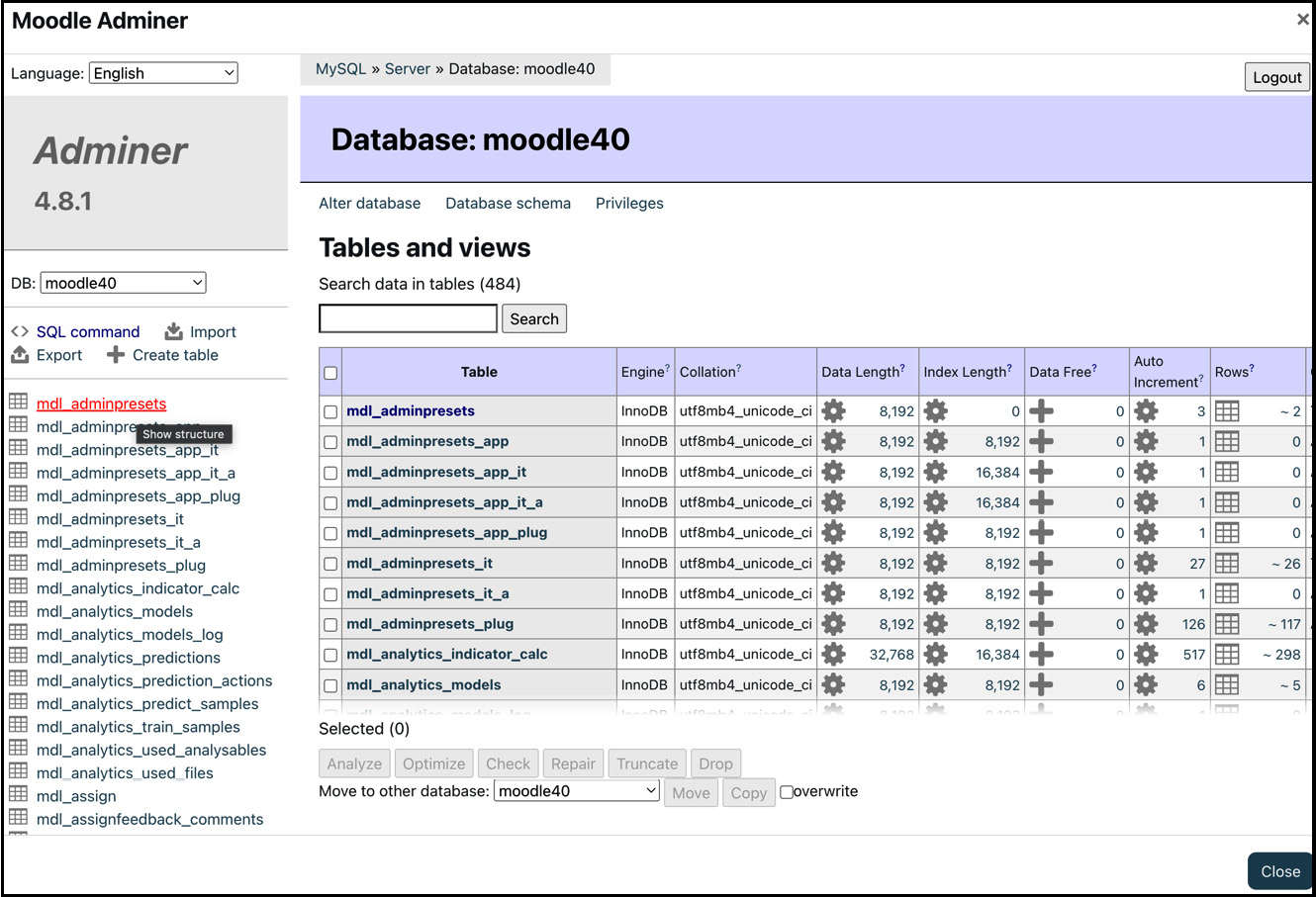Screen dimensions: 1316x897
Task: Click the SQL command code icon
Action: coord(20,331)
